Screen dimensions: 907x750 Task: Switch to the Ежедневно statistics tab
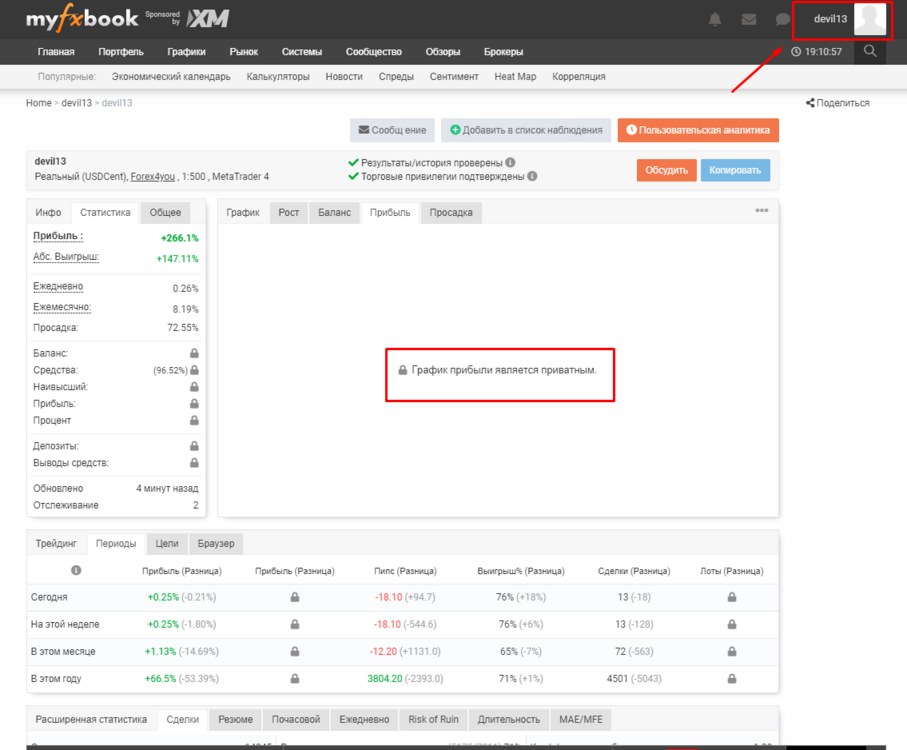click(x=364, y=719)
